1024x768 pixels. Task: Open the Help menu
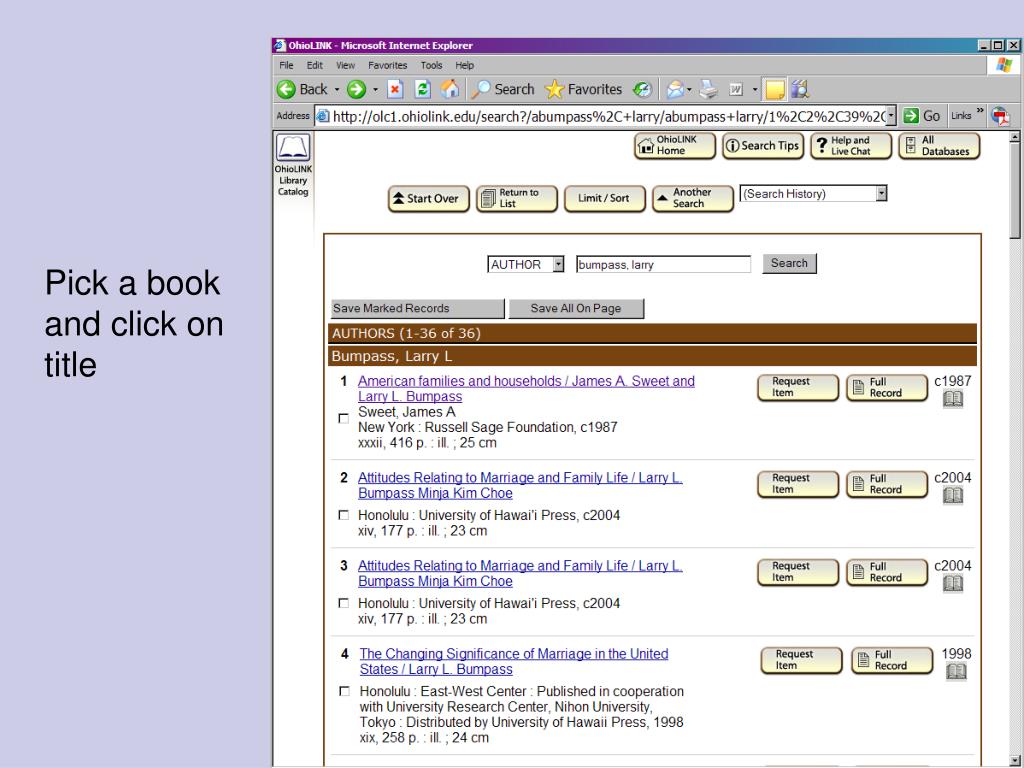tap(464, 65)
